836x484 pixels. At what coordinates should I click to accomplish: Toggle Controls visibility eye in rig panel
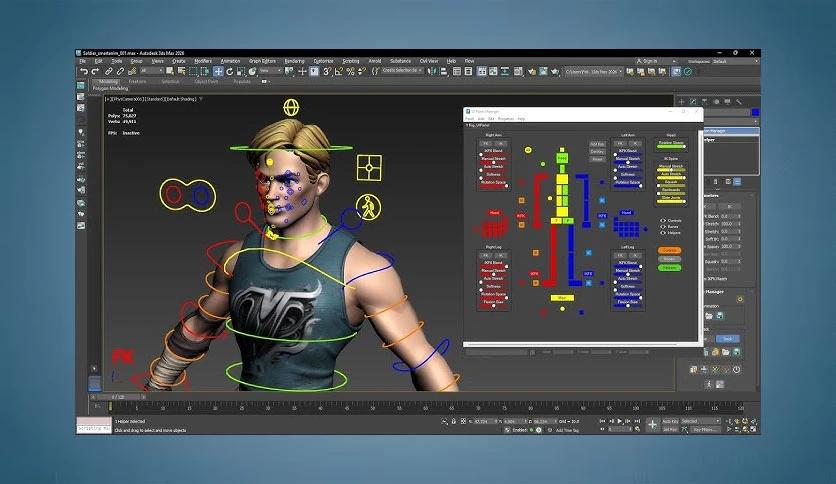point(662,221)
